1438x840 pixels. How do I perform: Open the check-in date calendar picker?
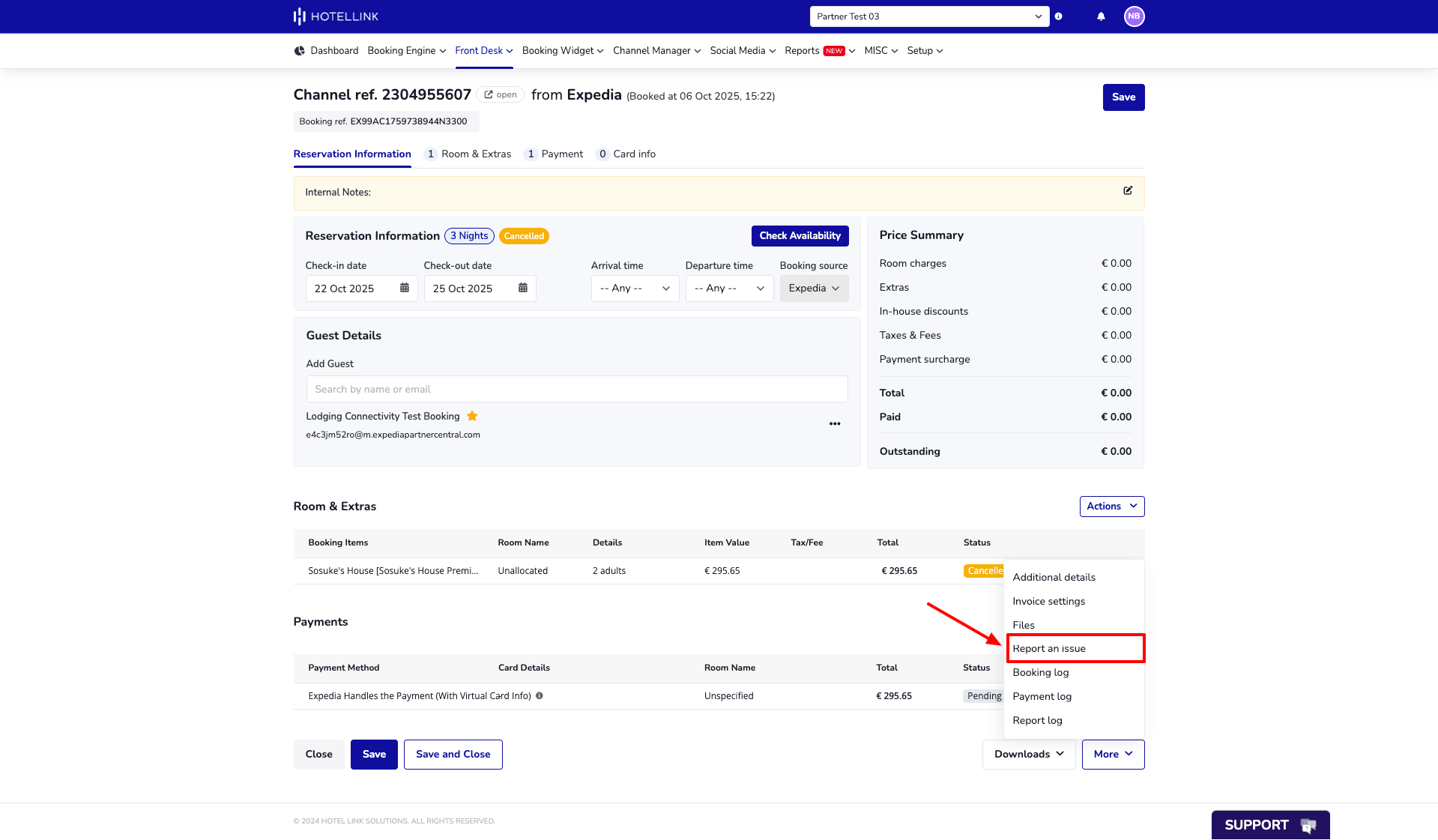click(404, 288)
